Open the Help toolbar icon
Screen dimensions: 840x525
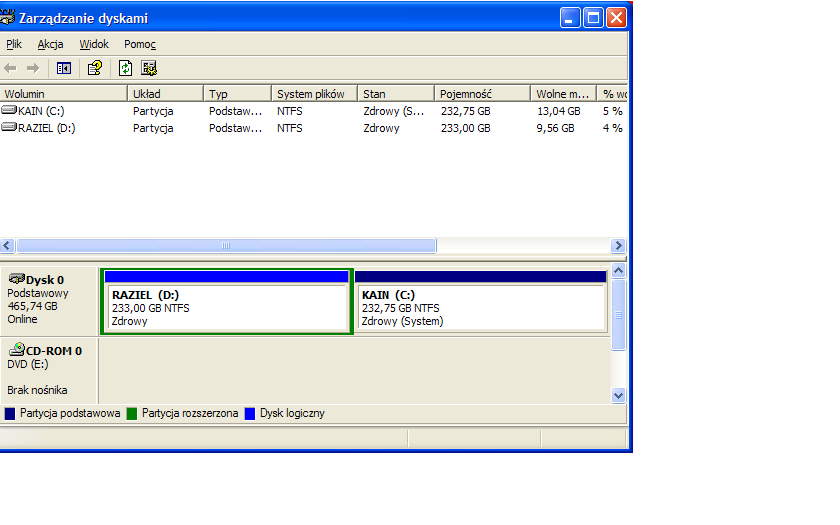point(95,68)
